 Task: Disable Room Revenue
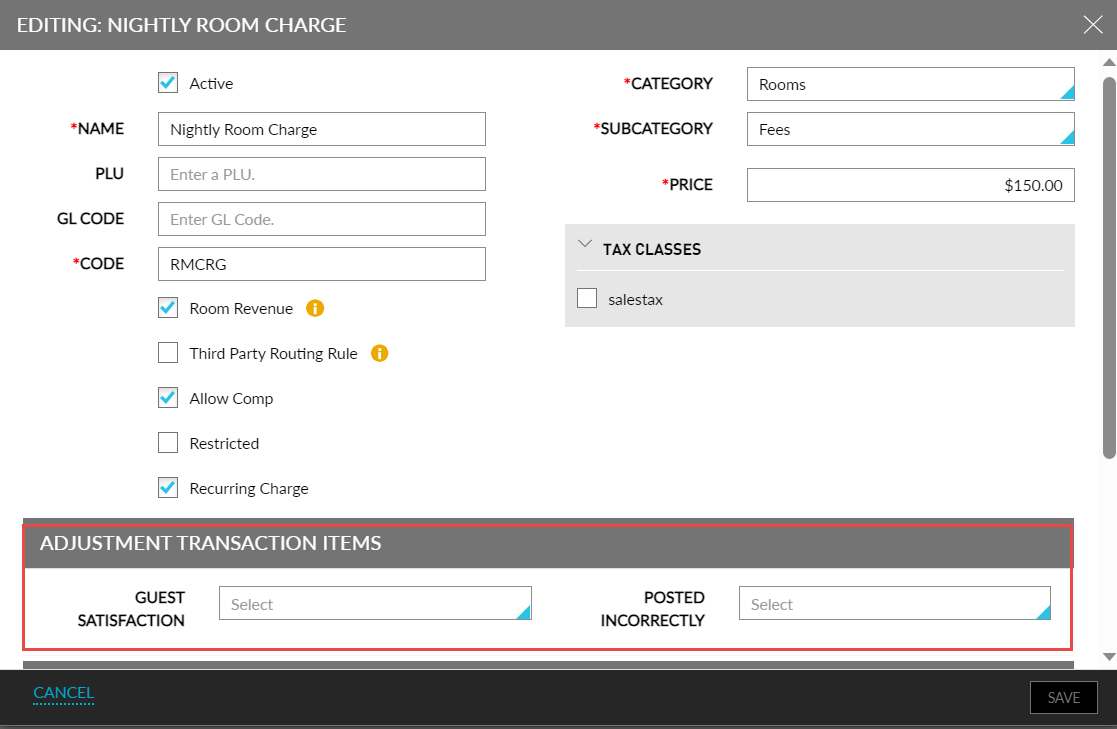(x=168, y=308)
